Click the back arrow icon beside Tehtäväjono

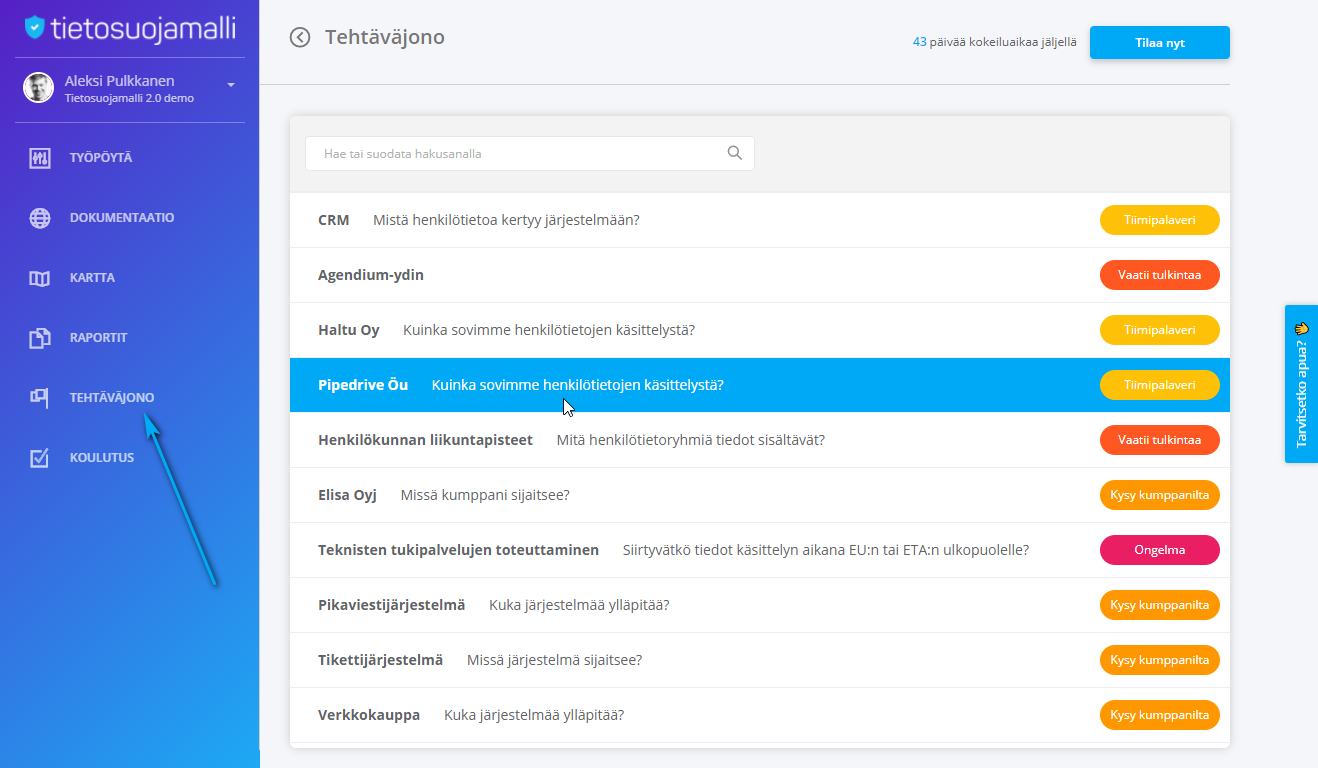pyautogui.click(x=300, y=37)
